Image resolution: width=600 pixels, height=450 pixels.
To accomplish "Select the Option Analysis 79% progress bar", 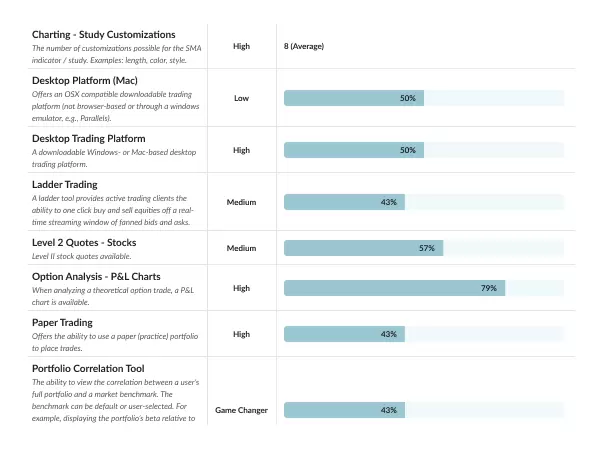I will coord(423,288).
